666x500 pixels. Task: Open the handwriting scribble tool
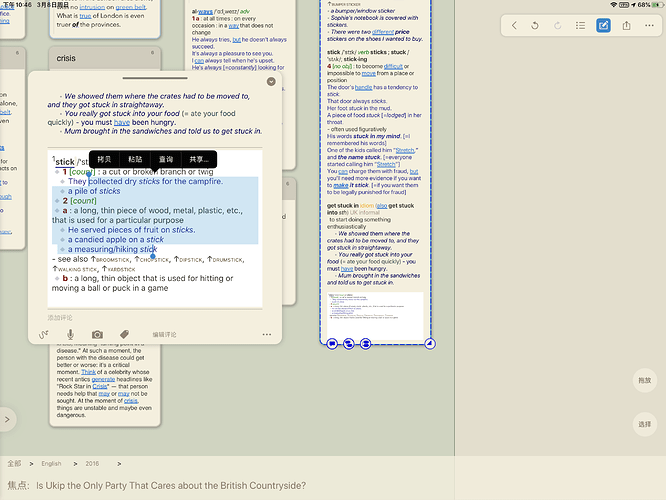(x=43, y=335)
